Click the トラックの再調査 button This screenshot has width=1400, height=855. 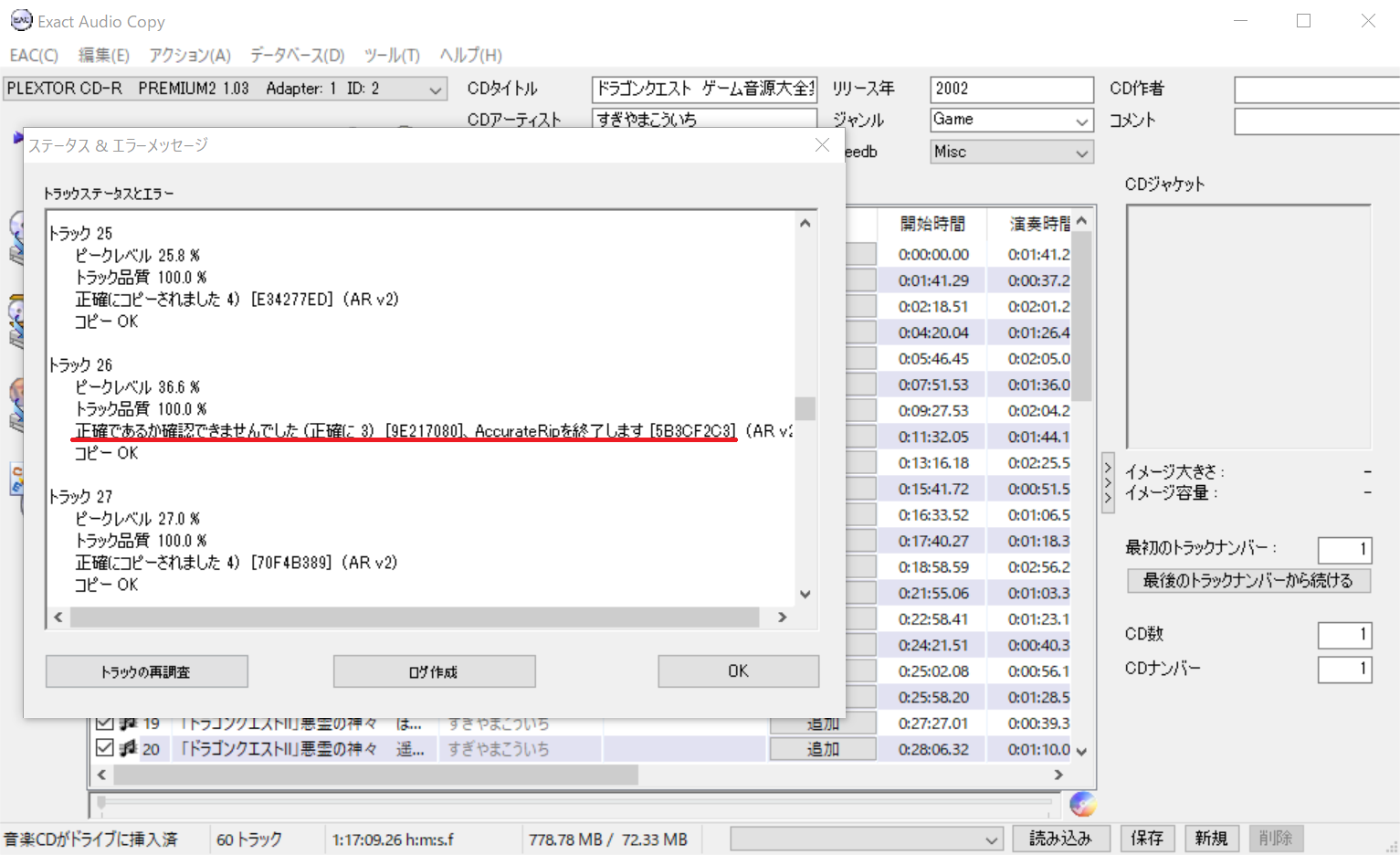point(146,671)
